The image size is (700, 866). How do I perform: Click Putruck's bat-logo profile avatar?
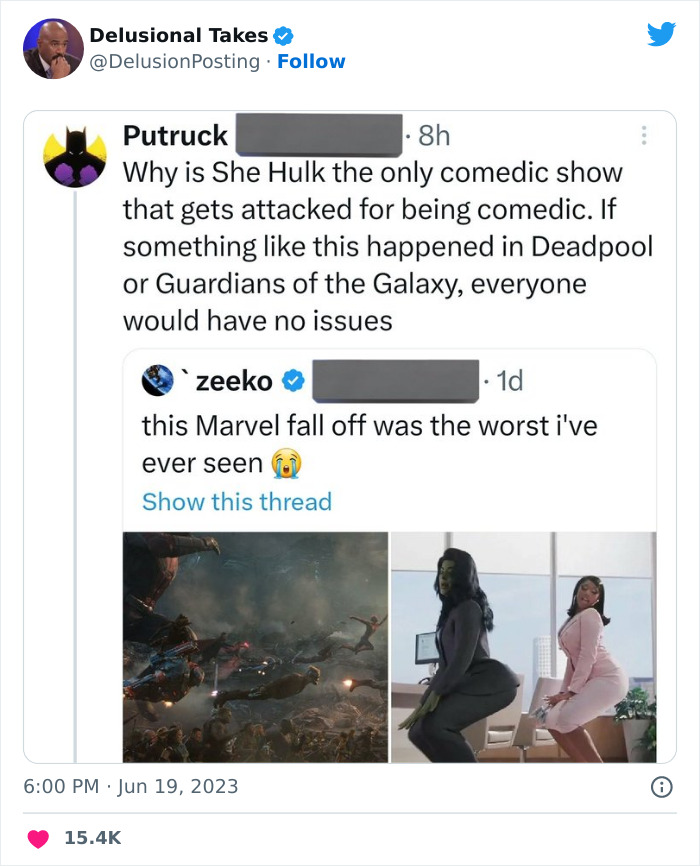(x=76, y=156)
